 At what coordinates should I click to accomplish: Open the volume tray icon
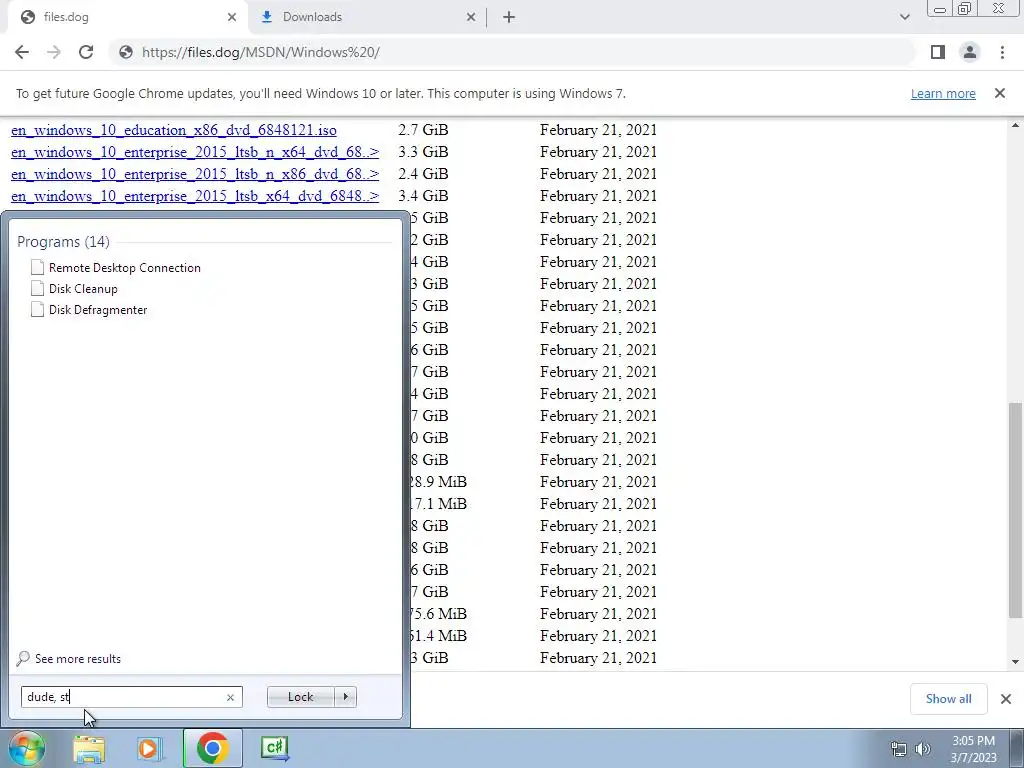[x=923, y=749]
